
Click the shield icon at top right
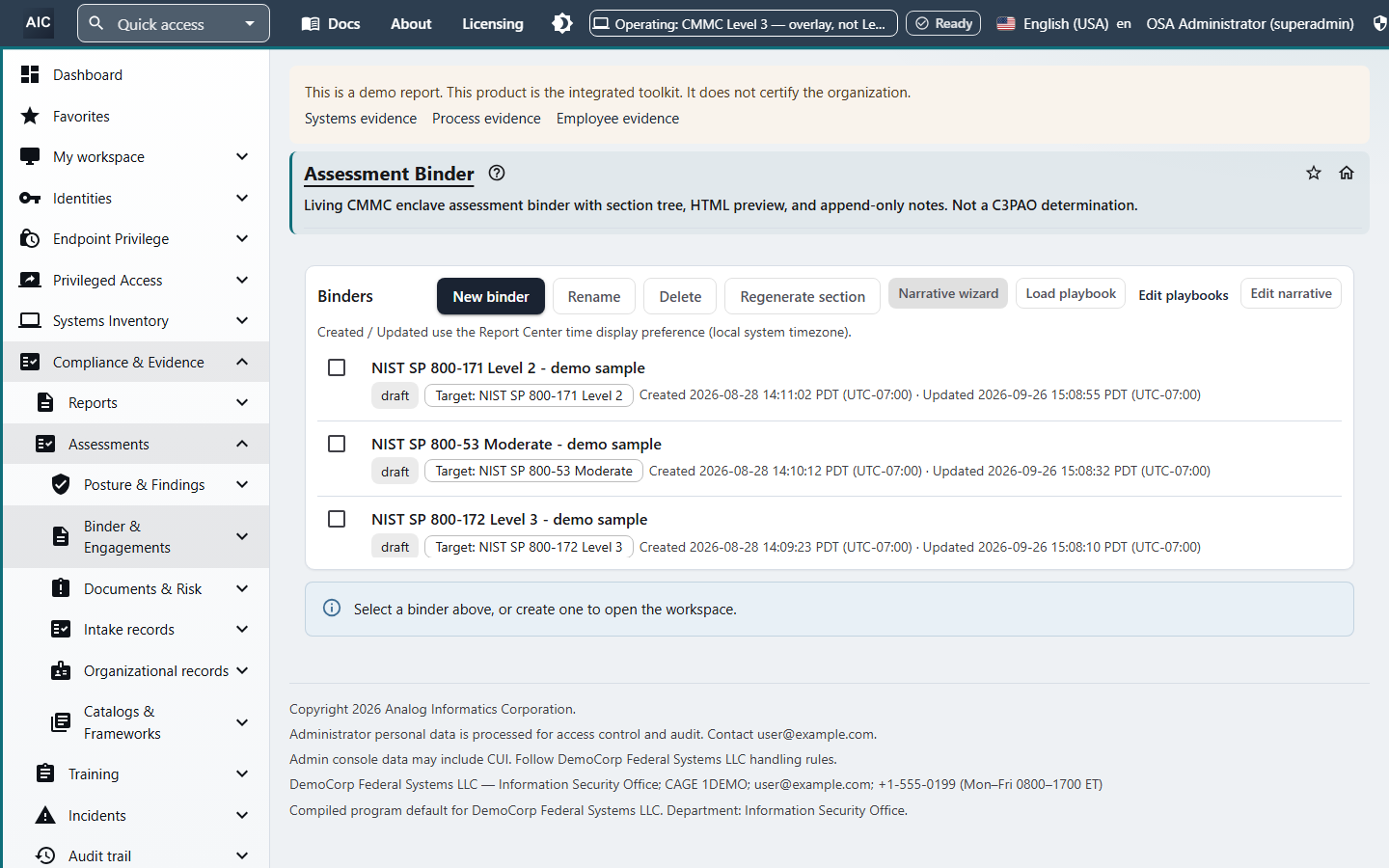click(1380, 23)
